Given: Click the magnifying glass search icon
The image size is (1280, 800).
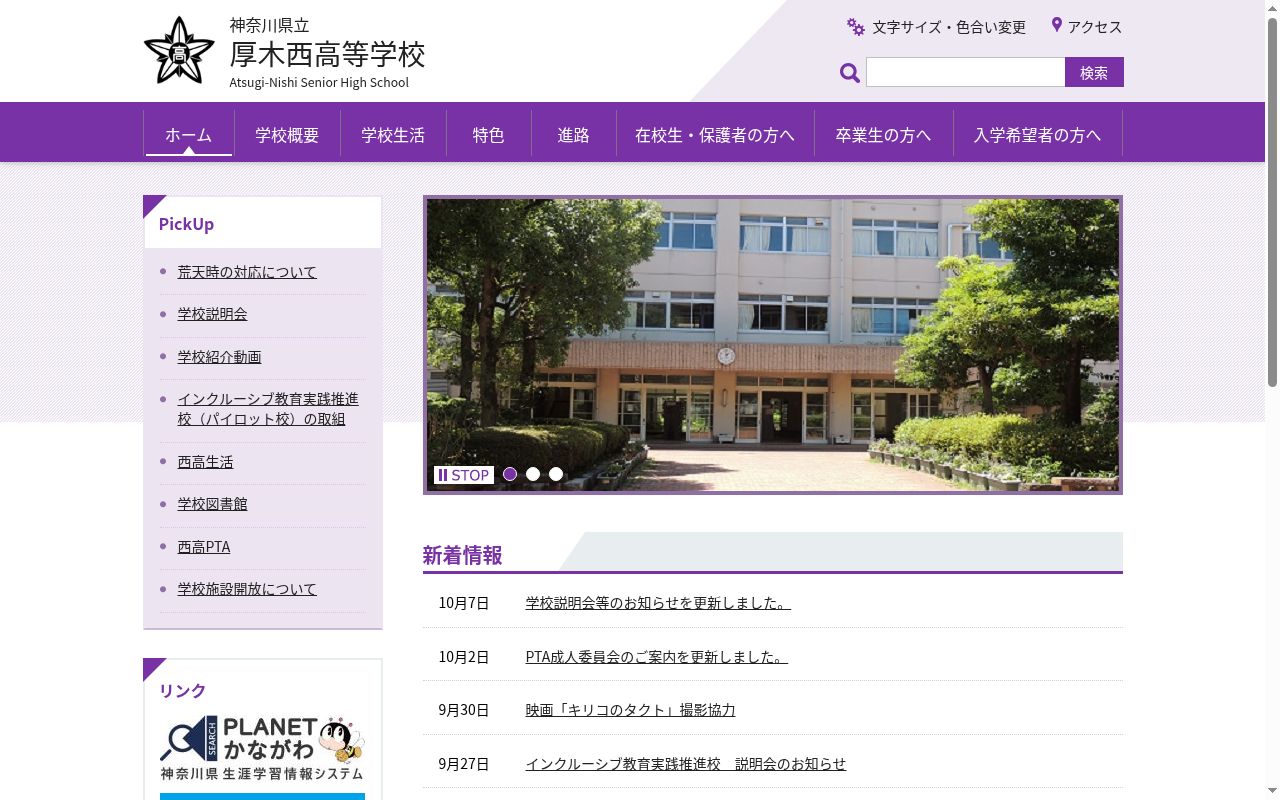Looking at the screenshot, I should pos(850,73).
